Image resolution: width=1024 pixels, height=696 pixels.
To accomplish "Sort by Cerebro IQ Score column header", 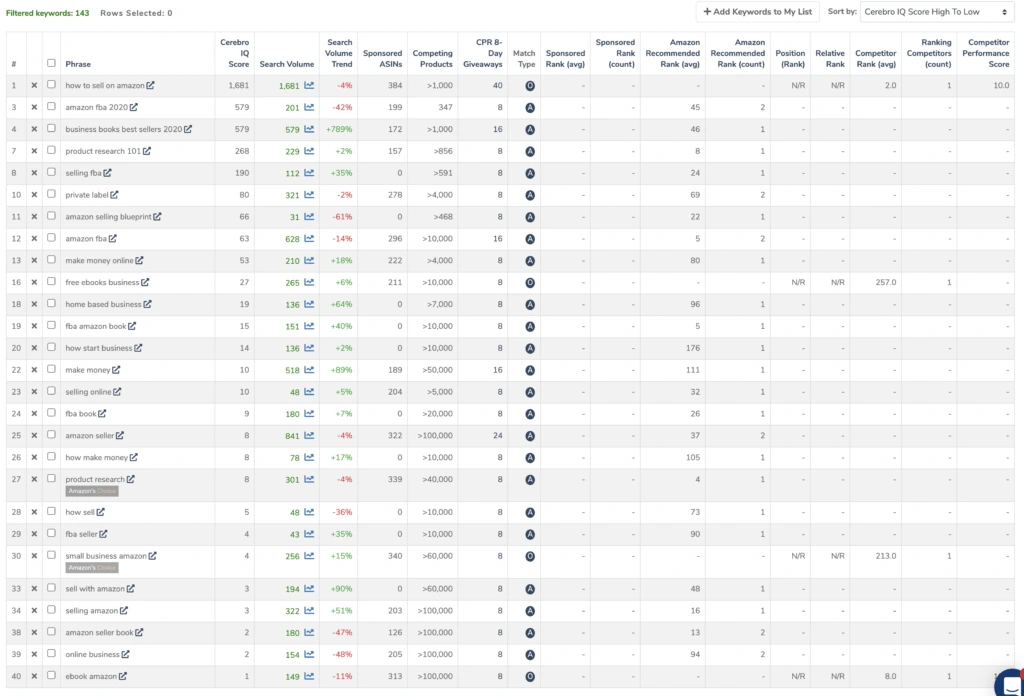I will click(x=234, y=53).
